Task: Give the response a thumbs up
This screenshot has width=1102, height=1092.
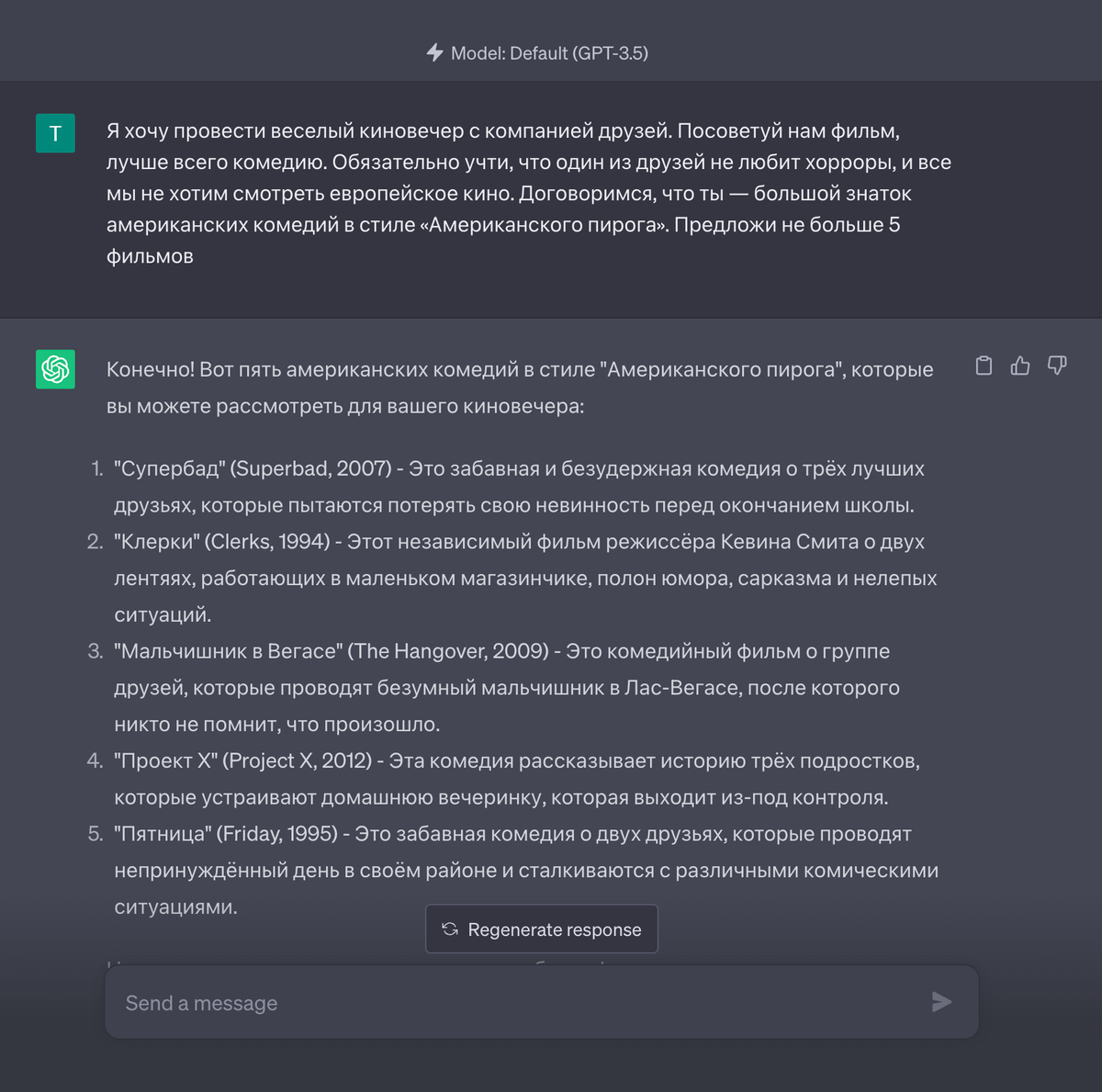Action: [1020, 366]
